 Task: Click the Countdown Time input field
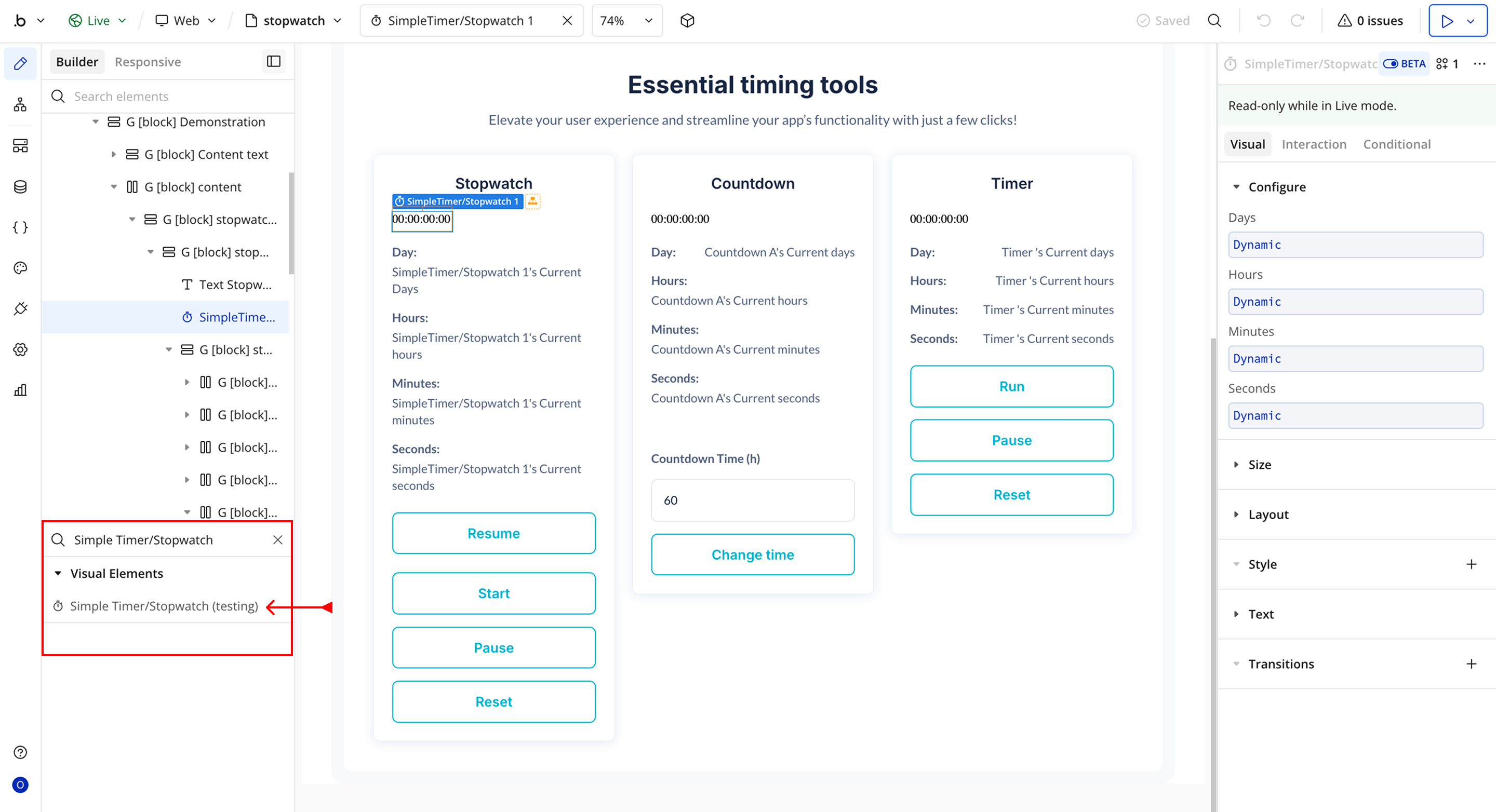[x=753, y=500]
